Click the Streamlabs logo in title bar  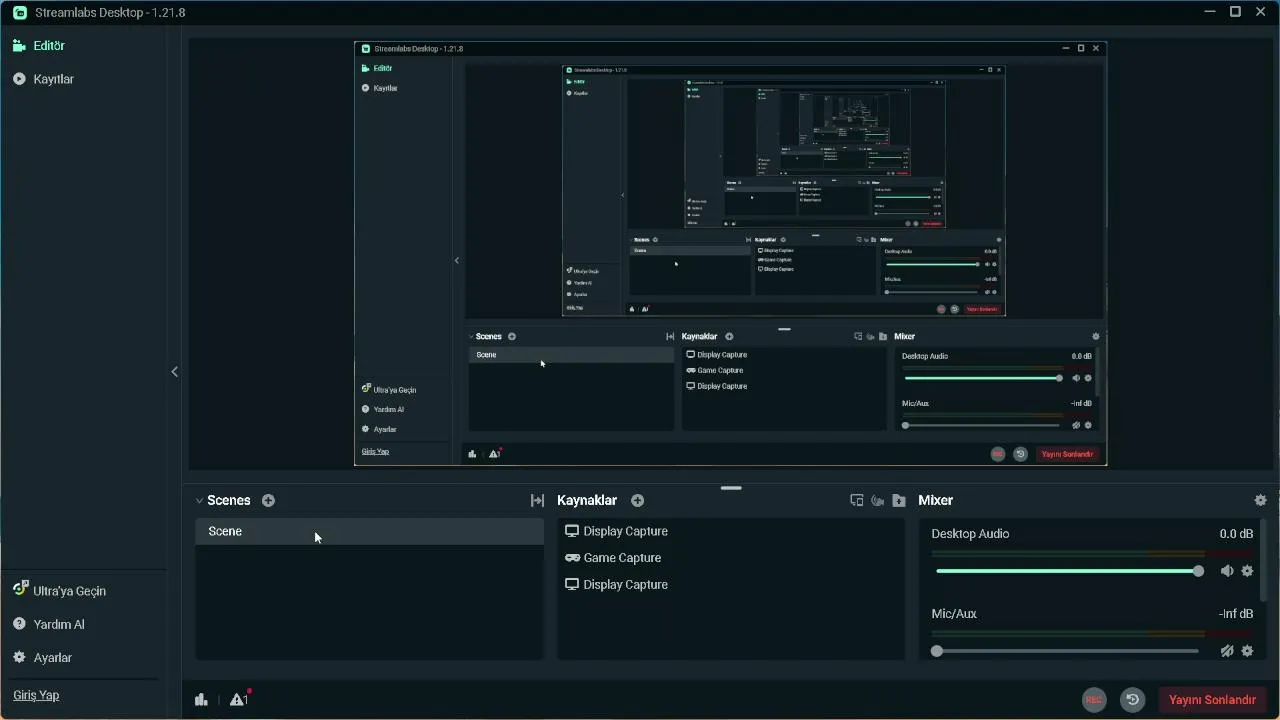pyautogui.click(x=20, y=12)
